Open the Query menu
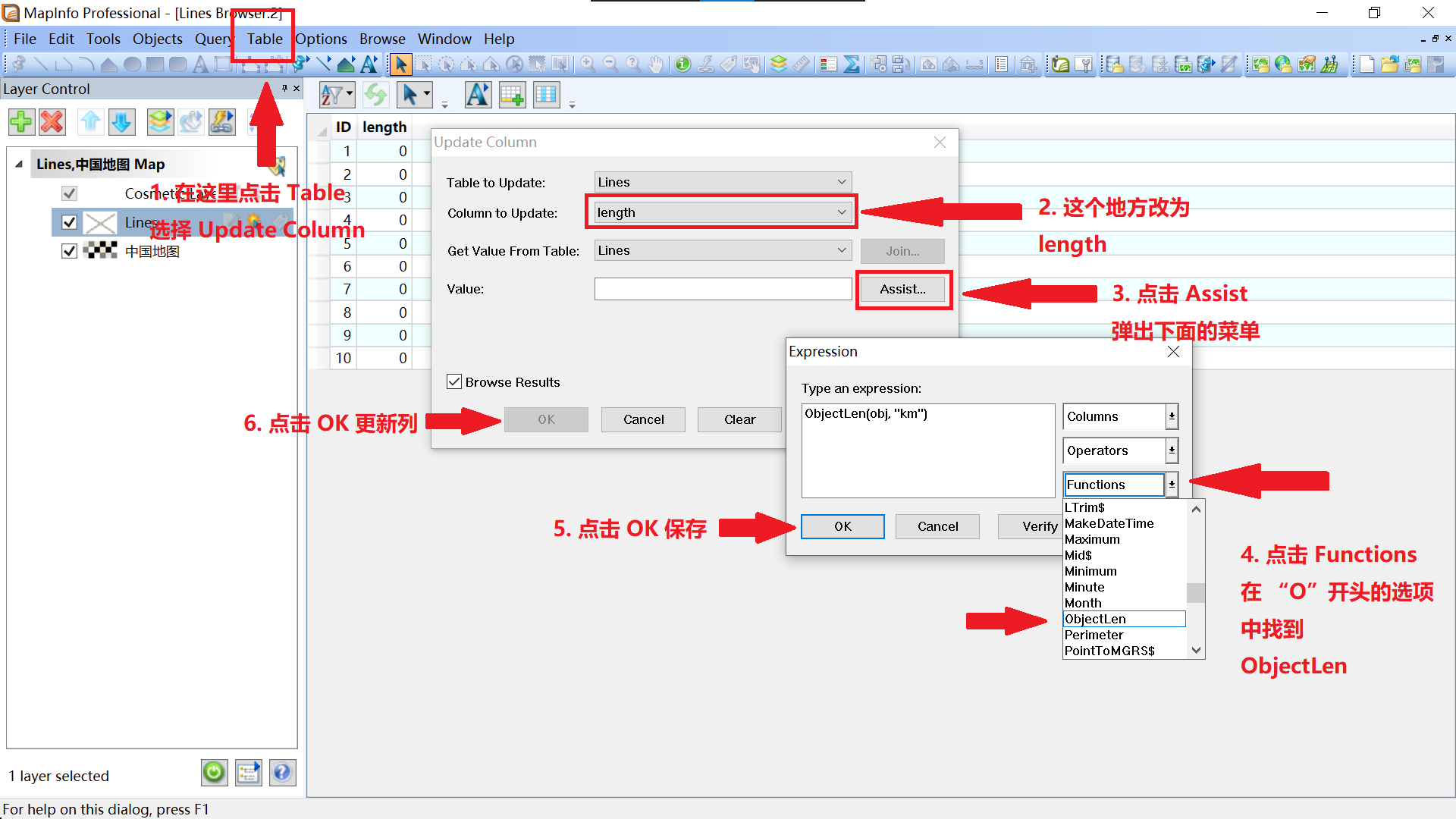The width and height of the screenshot is (1456, 819). tap(213, 39)
